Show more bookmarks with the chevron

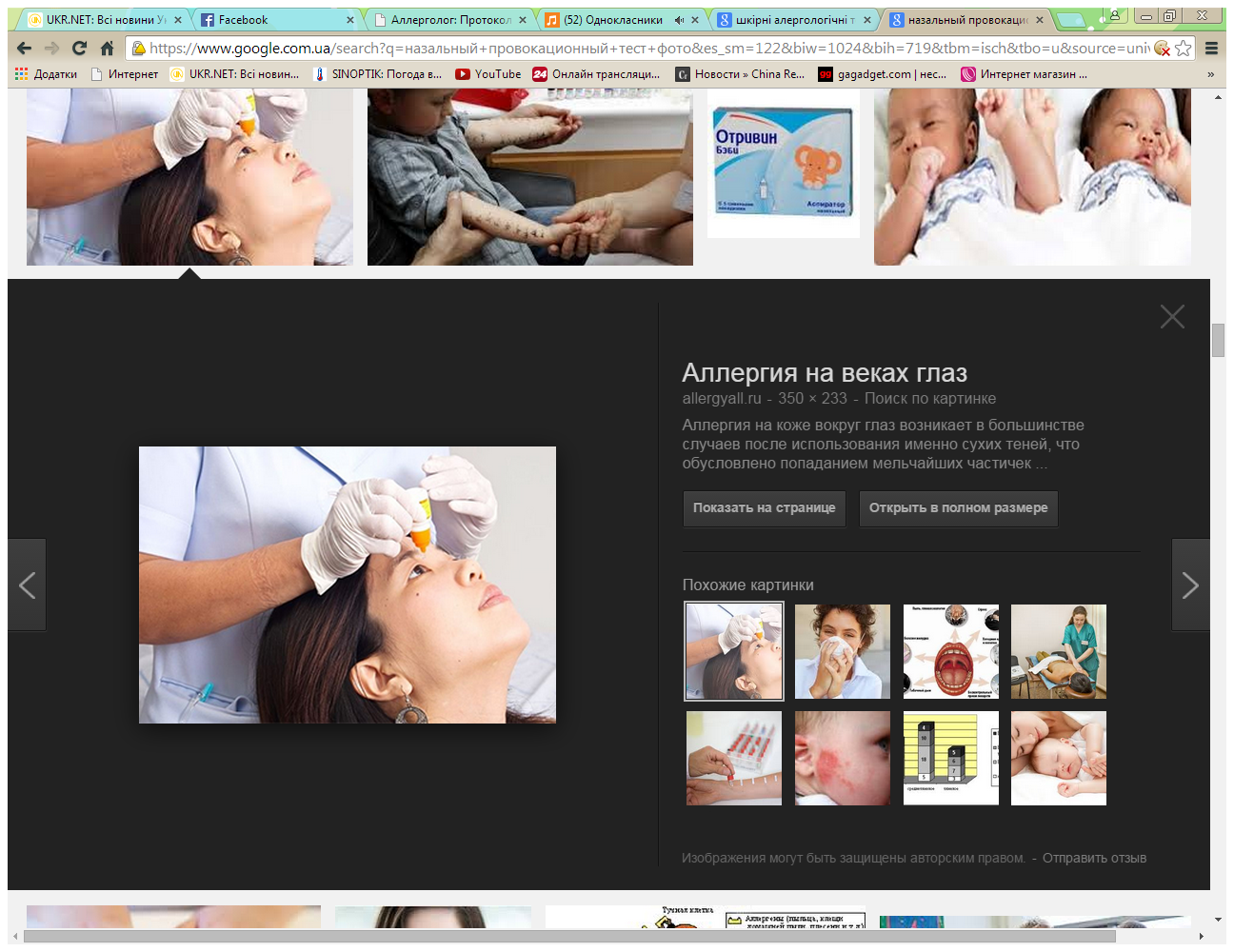coord(1210,74)
